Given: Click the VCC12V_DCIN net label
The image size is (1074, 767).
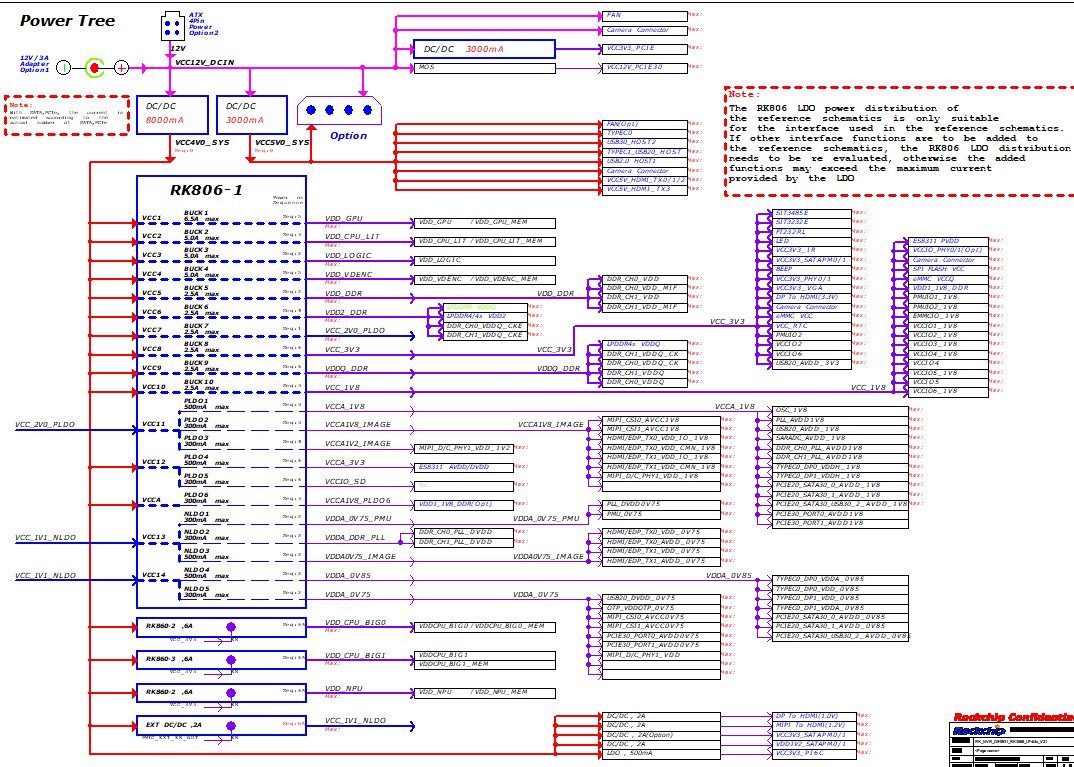Looking at the screenshot, I should coord(204,63).
